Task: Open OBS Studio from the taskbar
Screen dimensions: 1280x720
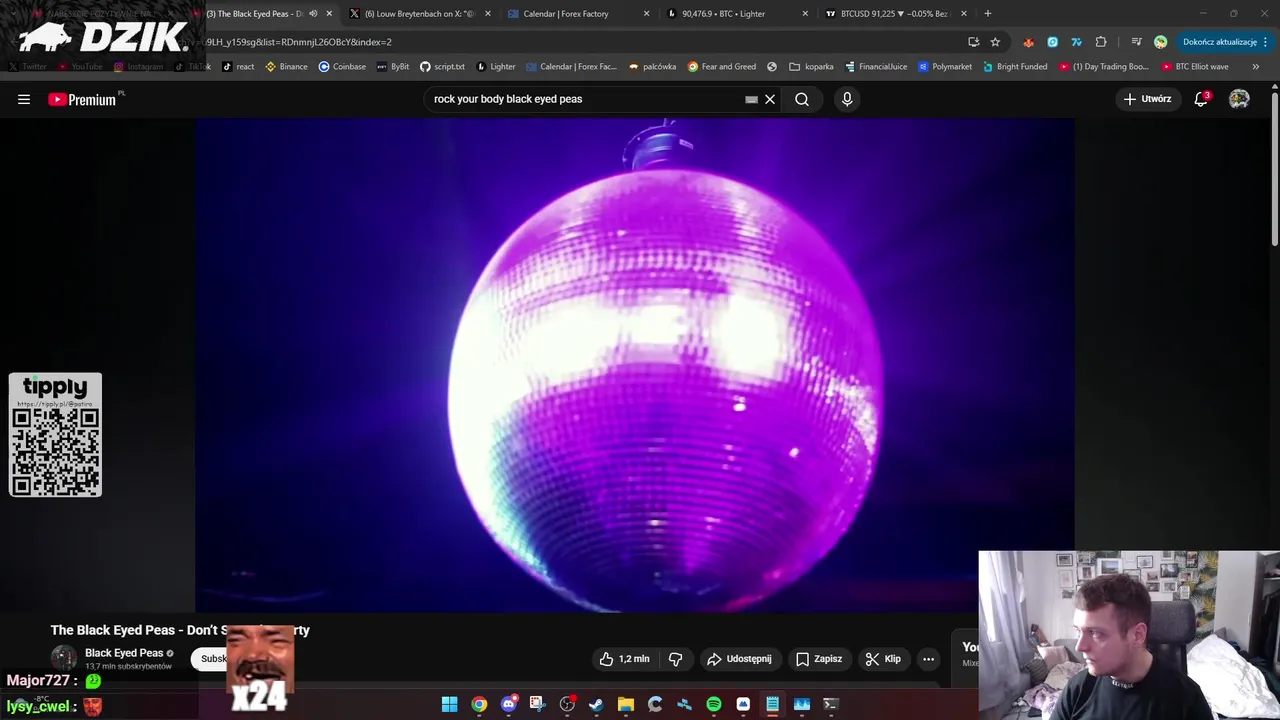Action: (x=567, y=704)
